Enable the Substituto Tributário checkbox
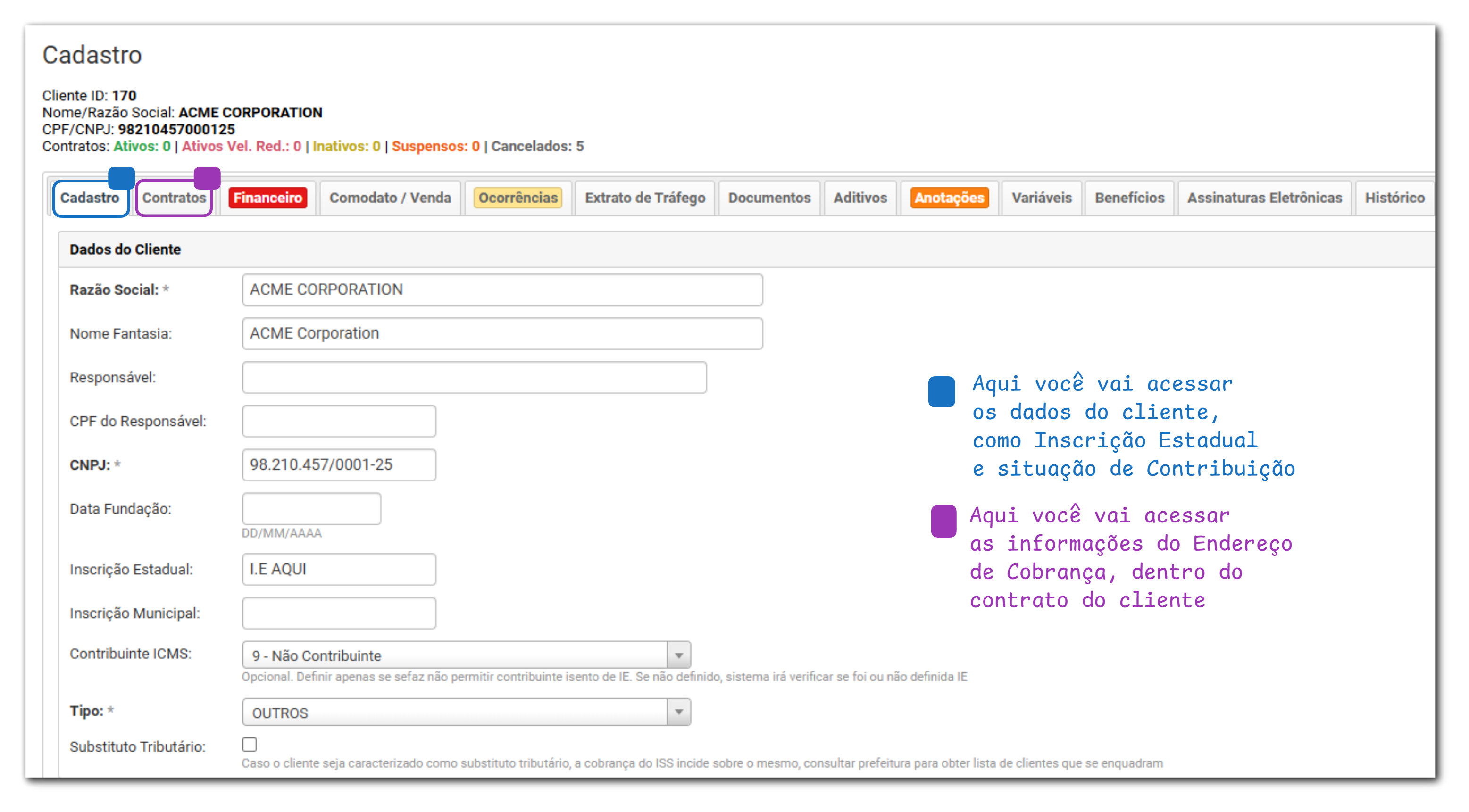The image size is (1469, 812). [249, 745]
